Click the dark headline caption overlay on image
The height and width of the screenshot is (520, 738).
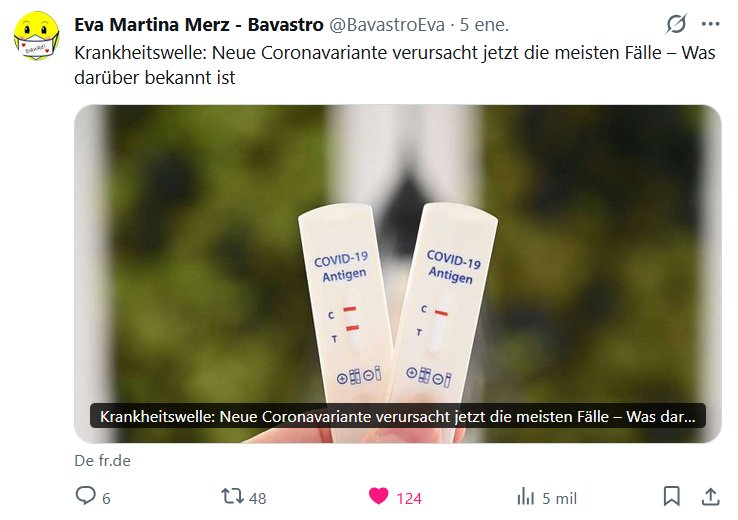(x=398, y=416)
